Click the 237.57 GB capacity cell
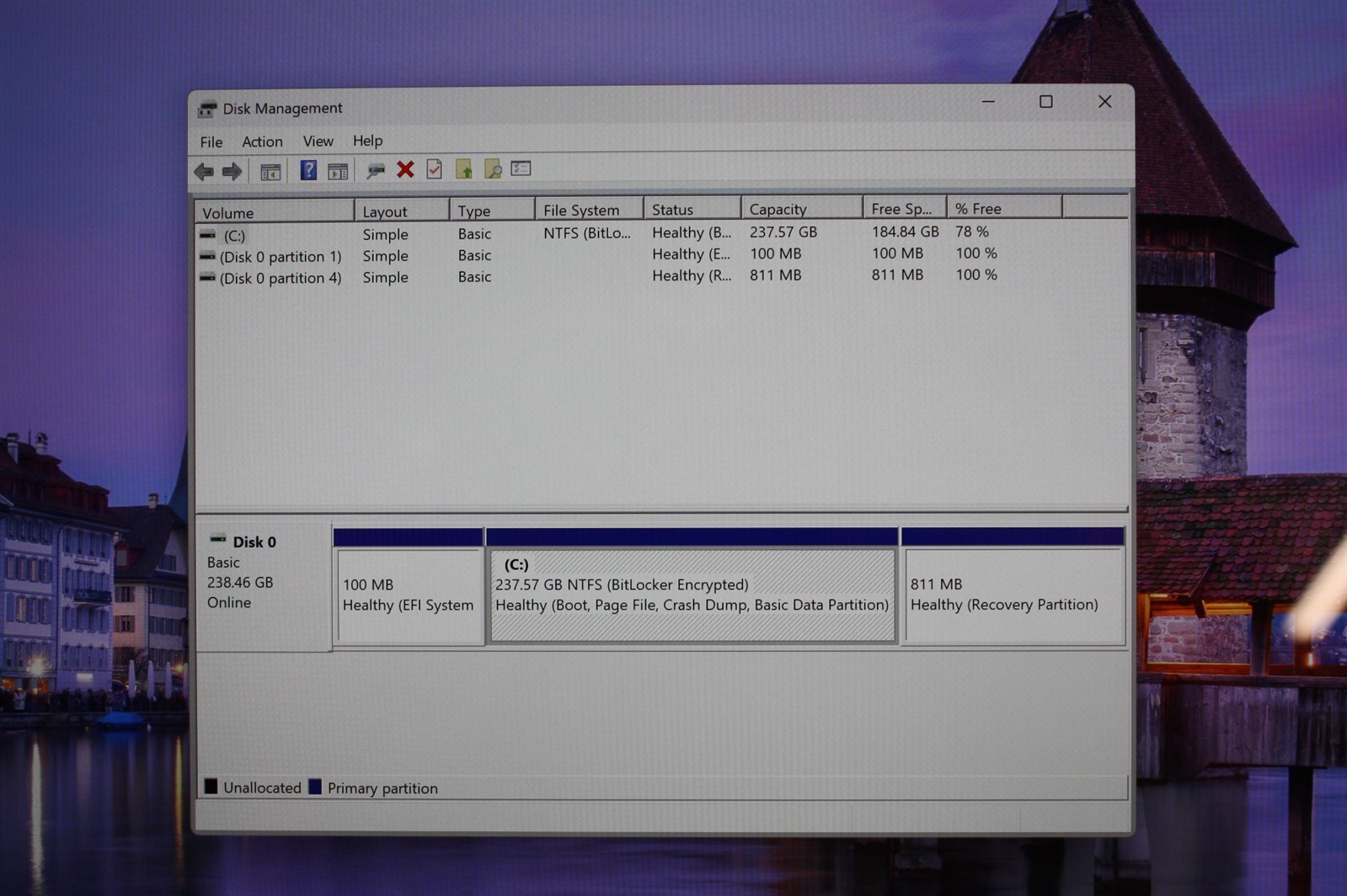Screen dimensions: 1347x896 (783, 232)
